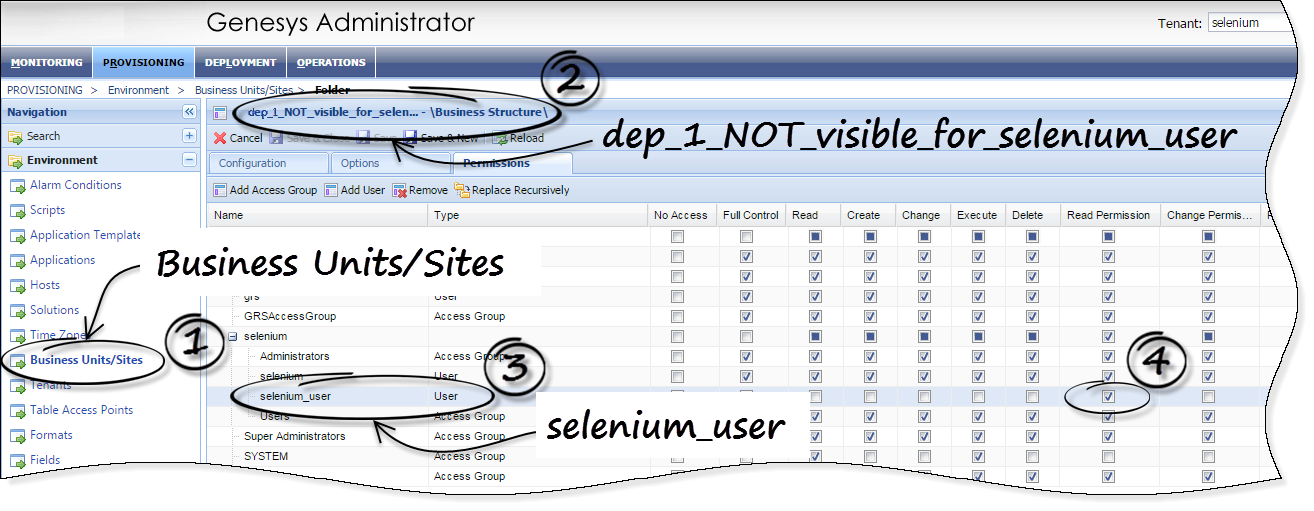The image size is (1314, 511).
Task: Click the Cancel icon in the toolbar
Action: point(221,138)
